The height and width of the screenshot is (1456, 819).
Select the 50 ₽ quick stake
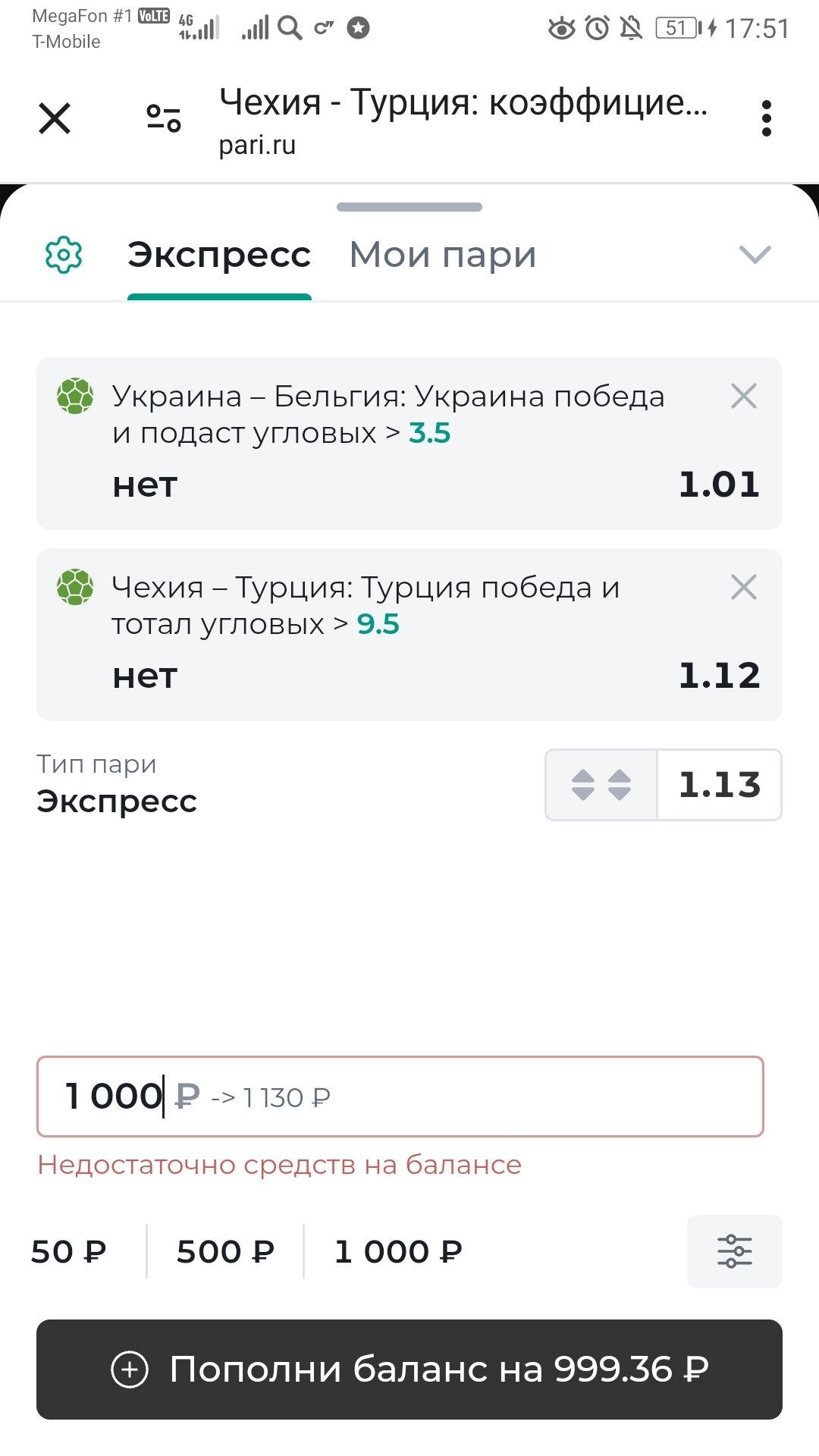[x=69, y=1251]
